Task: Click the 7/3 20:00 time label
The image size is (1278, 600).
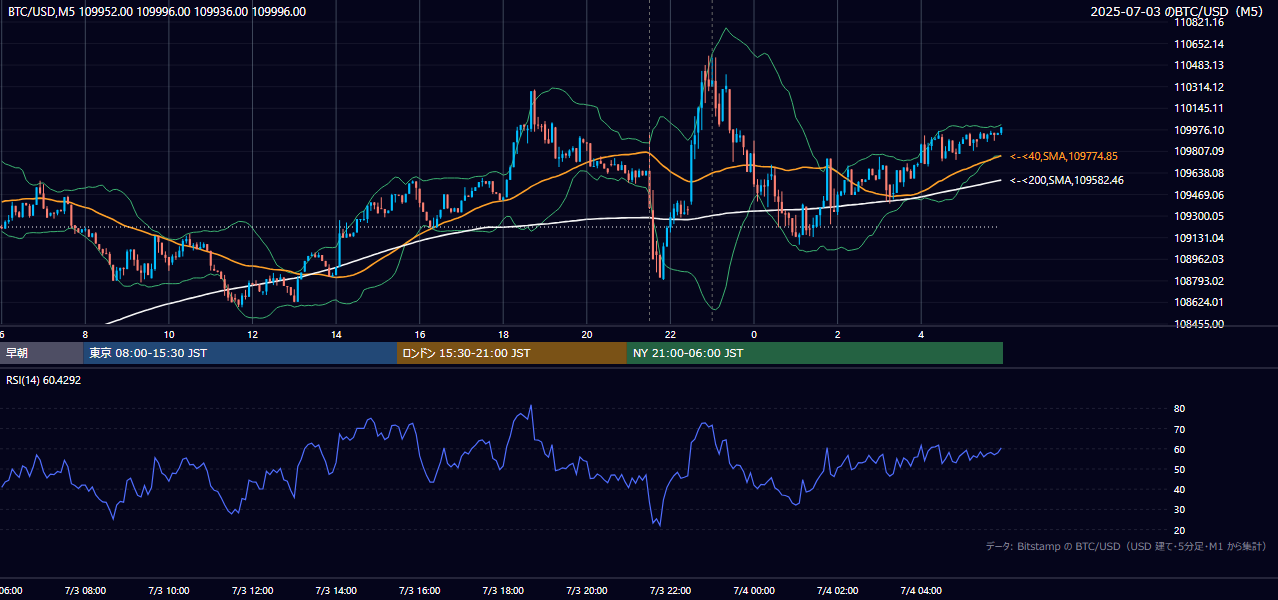Action: pos(587,591)
